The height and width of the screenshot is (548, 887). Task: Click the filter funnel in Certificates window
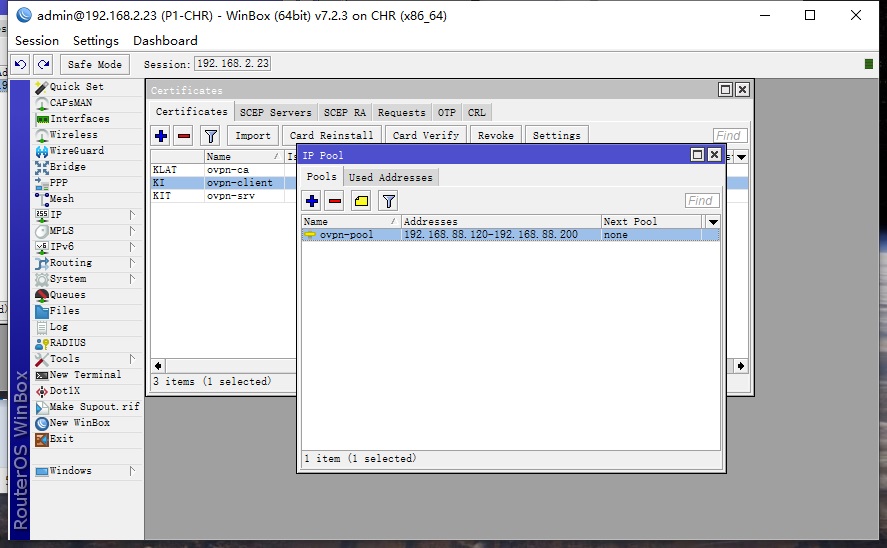coord(210,135)
